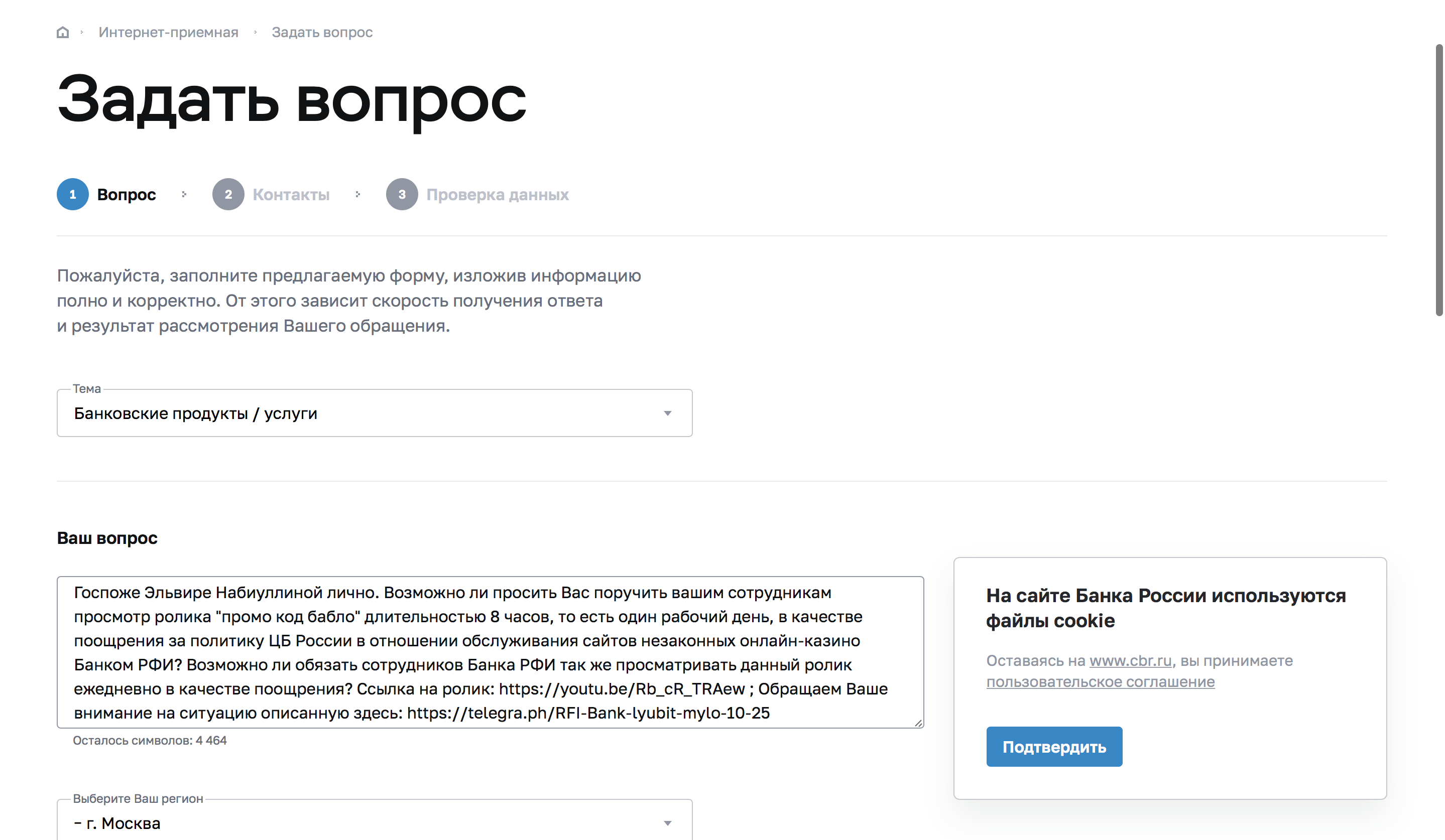1445x840 pixels.
Task: Click the region dropdown arrow
Action: (x=667, y=823)
